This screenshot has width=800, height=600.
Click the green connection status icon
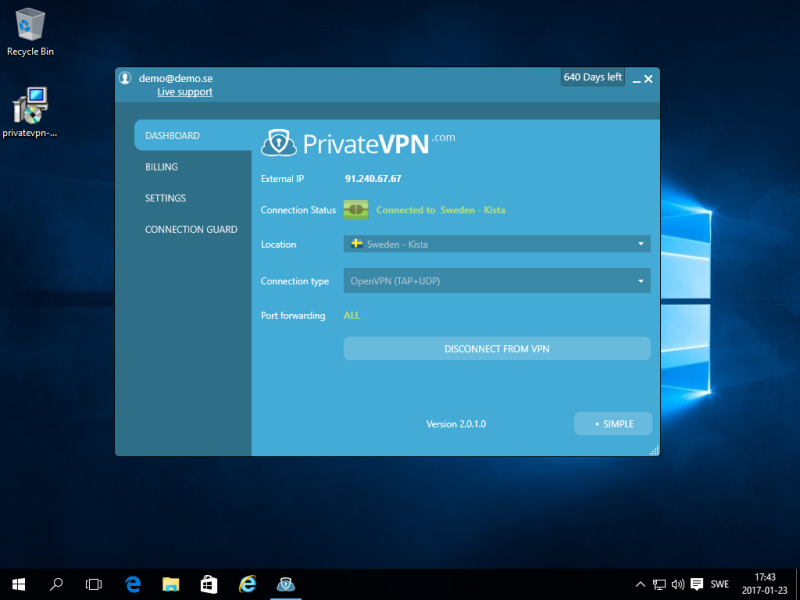pyautogui.click(x=356, y=210)
